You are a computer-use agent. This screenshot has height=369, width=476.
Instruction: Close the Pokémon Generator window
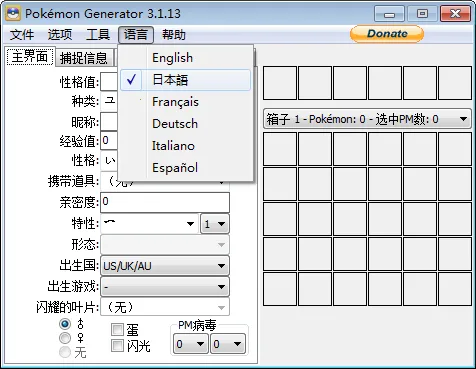[455, 14]
